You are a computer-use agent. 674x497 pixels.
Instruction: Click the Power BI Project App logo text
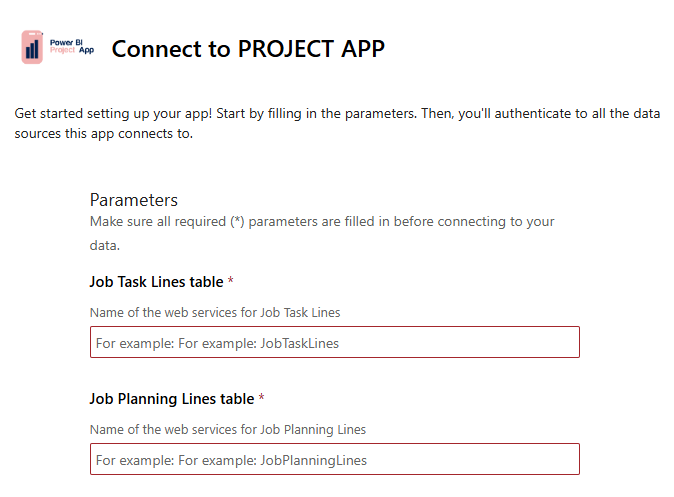pos(72,46)
